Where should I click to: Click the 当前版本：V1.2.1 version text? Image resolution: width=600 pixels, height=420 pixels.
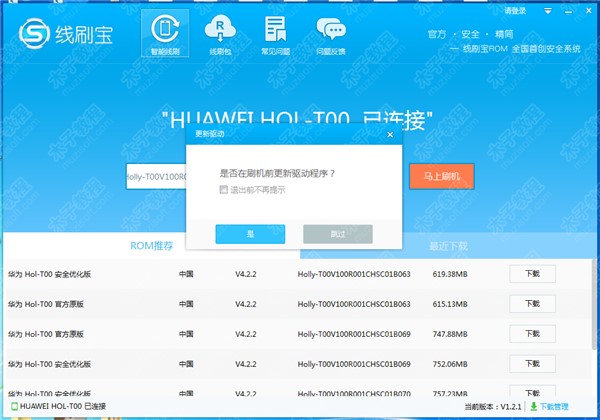point(493,407)
